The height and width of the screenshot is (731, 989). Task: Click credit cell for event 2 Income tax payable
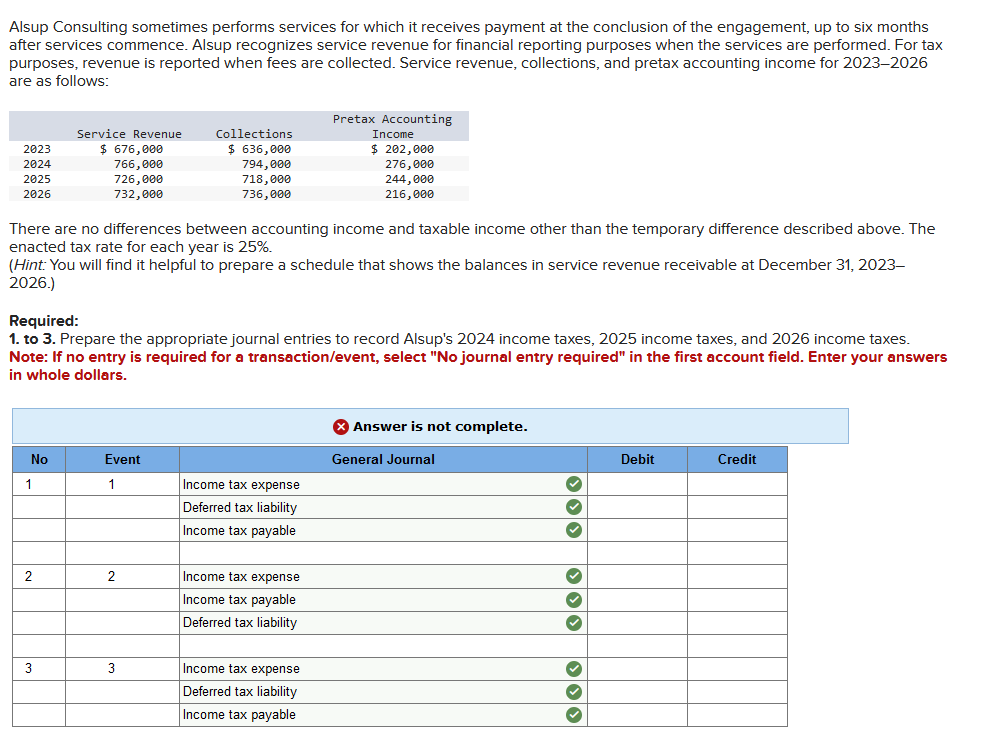[737, 599]
